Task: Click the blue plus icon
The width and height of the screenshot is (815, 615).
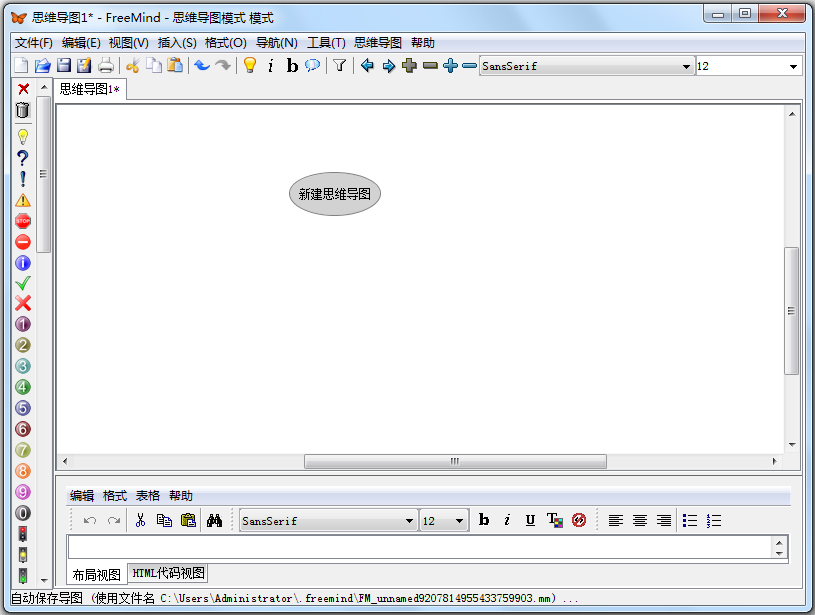Action: coord(451,66)
